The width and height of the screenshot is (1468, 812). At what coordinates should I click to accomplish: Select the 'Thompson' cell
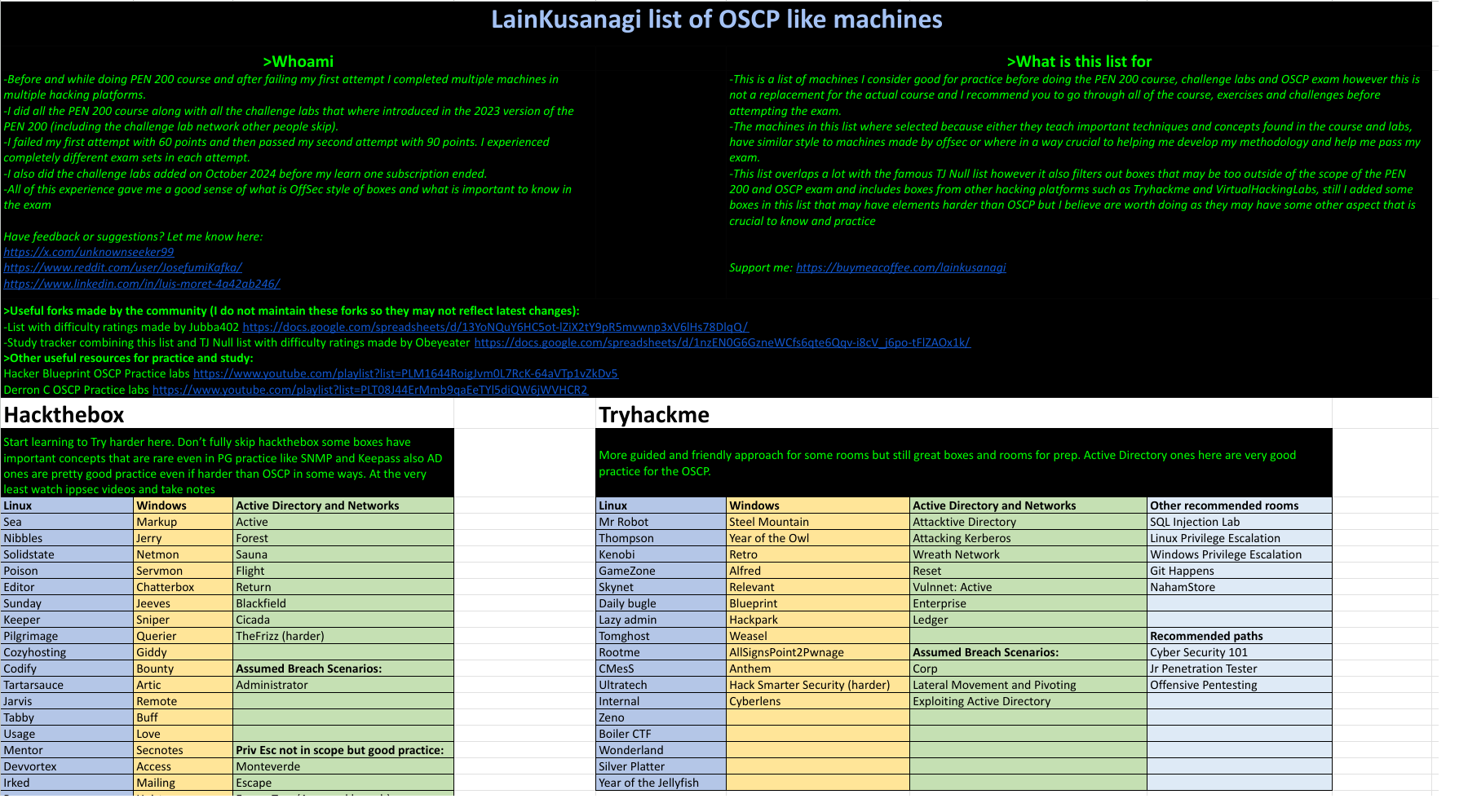pyautogui.click(x=661, y=538)
